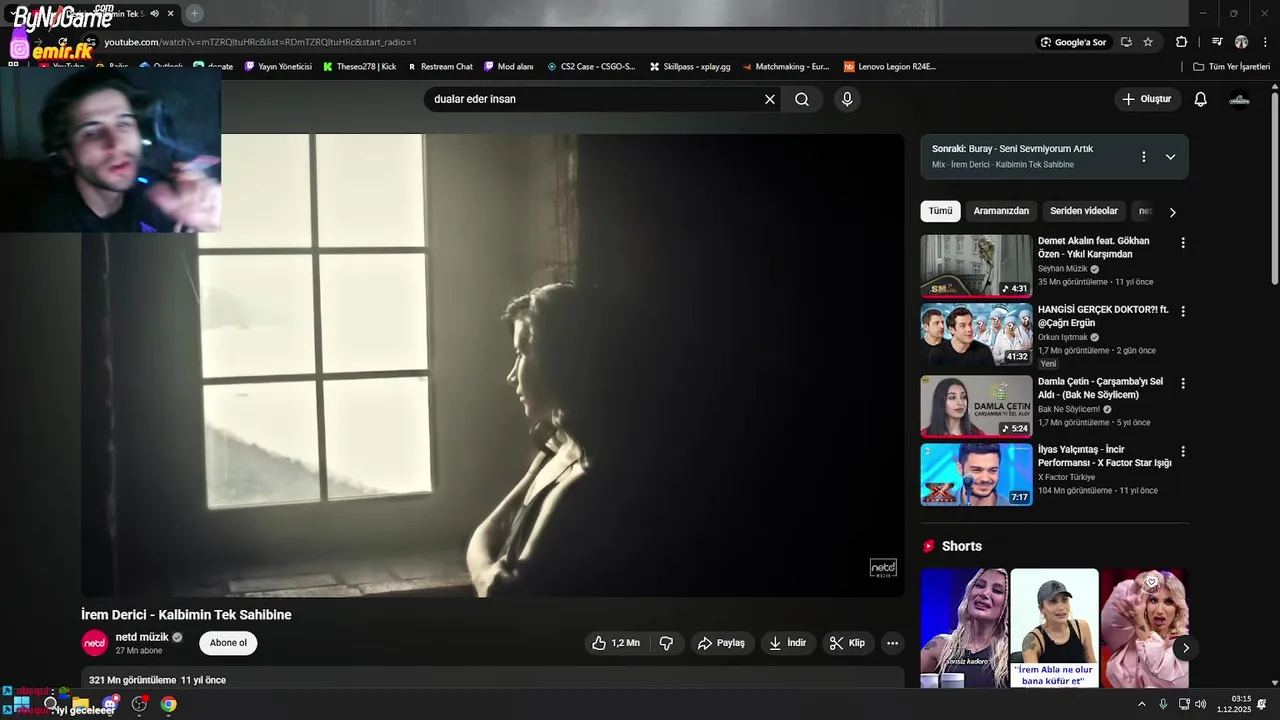The height and width of the screenshot is (720, 1280).
Task: Open İlyas Yalçıntaş İncir Performansı title
Action: [x=1104, y=456]
